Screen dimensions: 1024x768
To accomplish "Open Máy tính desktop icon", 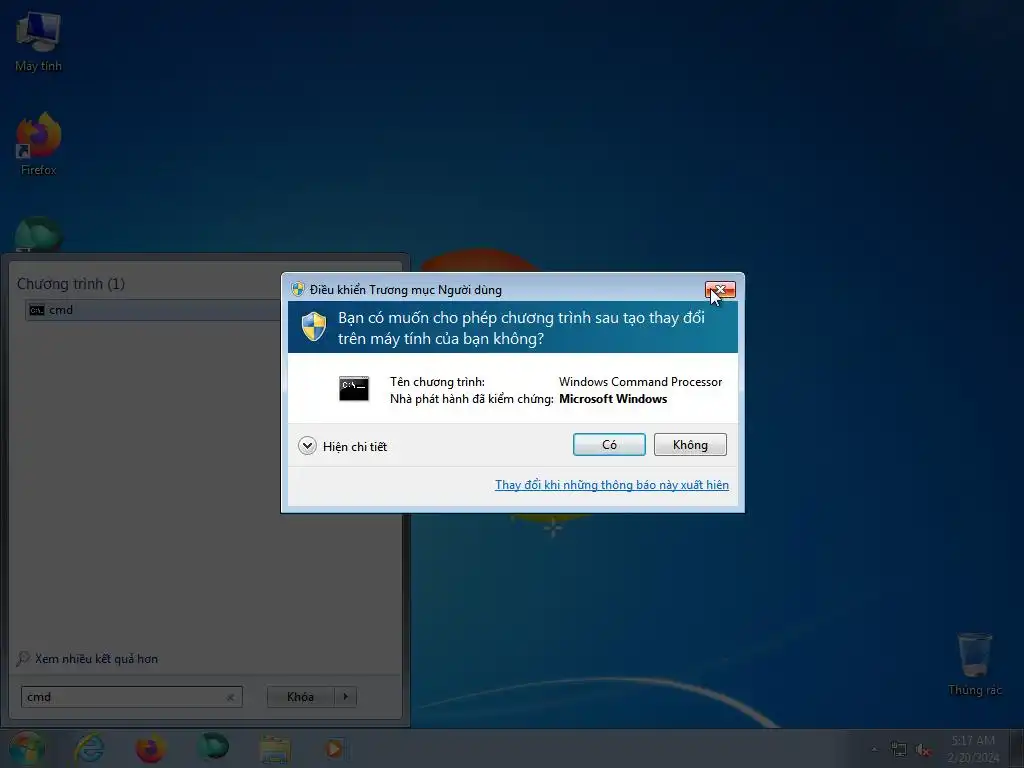I will point(38,42).
